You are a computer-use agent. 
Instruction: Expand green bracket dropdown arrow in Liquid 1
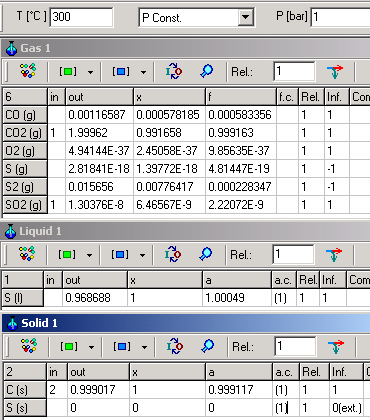(x=89, y=255)
